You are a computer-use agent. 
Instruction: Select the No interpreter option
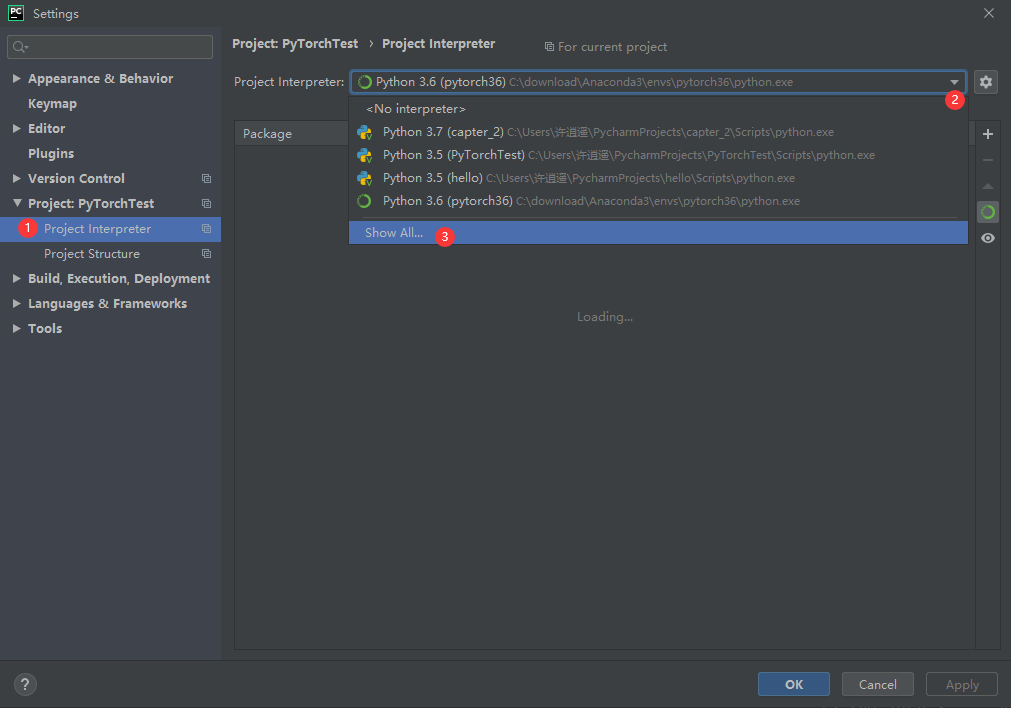[x=415, y=108]
